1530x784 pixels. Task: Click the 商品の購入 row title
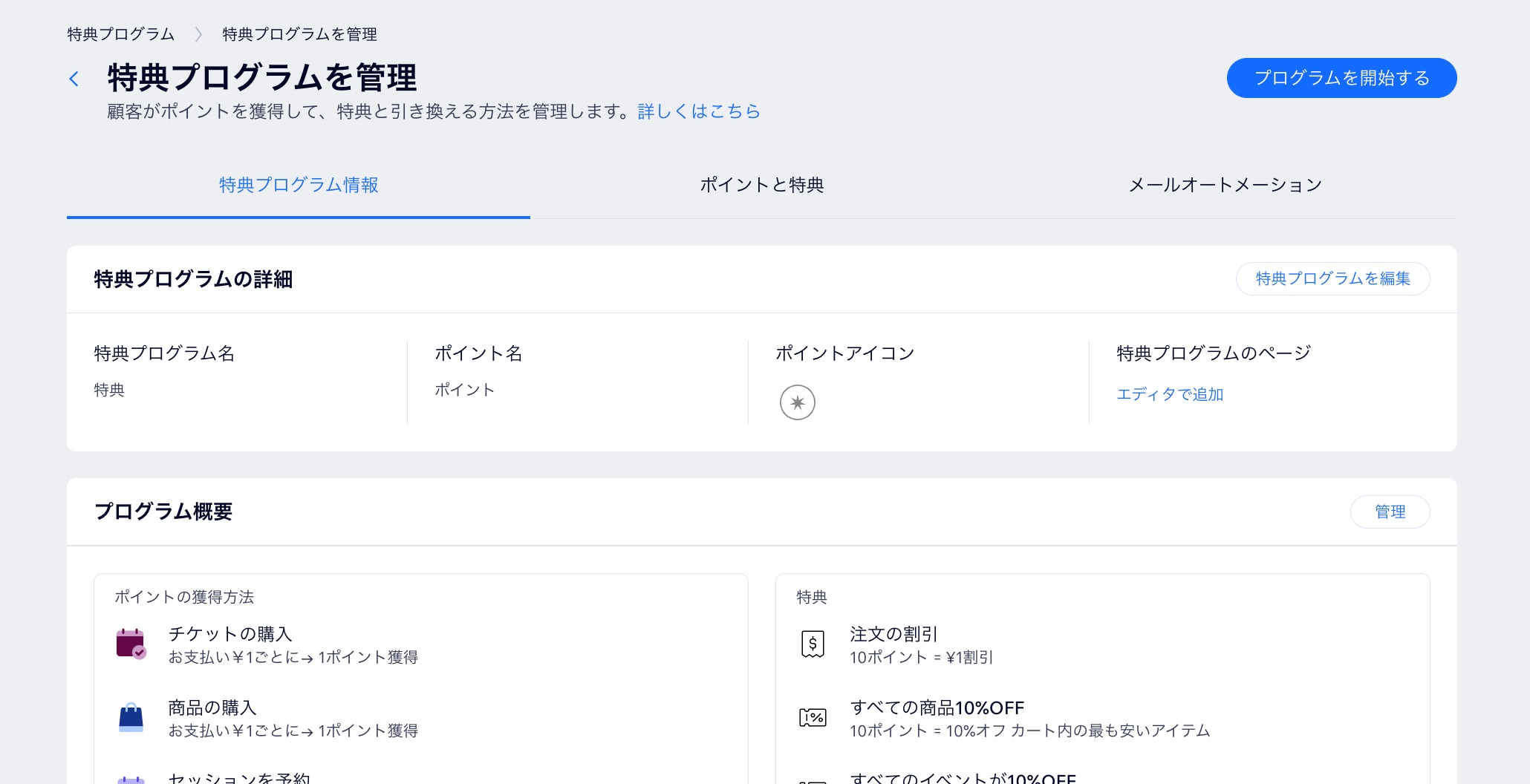212,708
